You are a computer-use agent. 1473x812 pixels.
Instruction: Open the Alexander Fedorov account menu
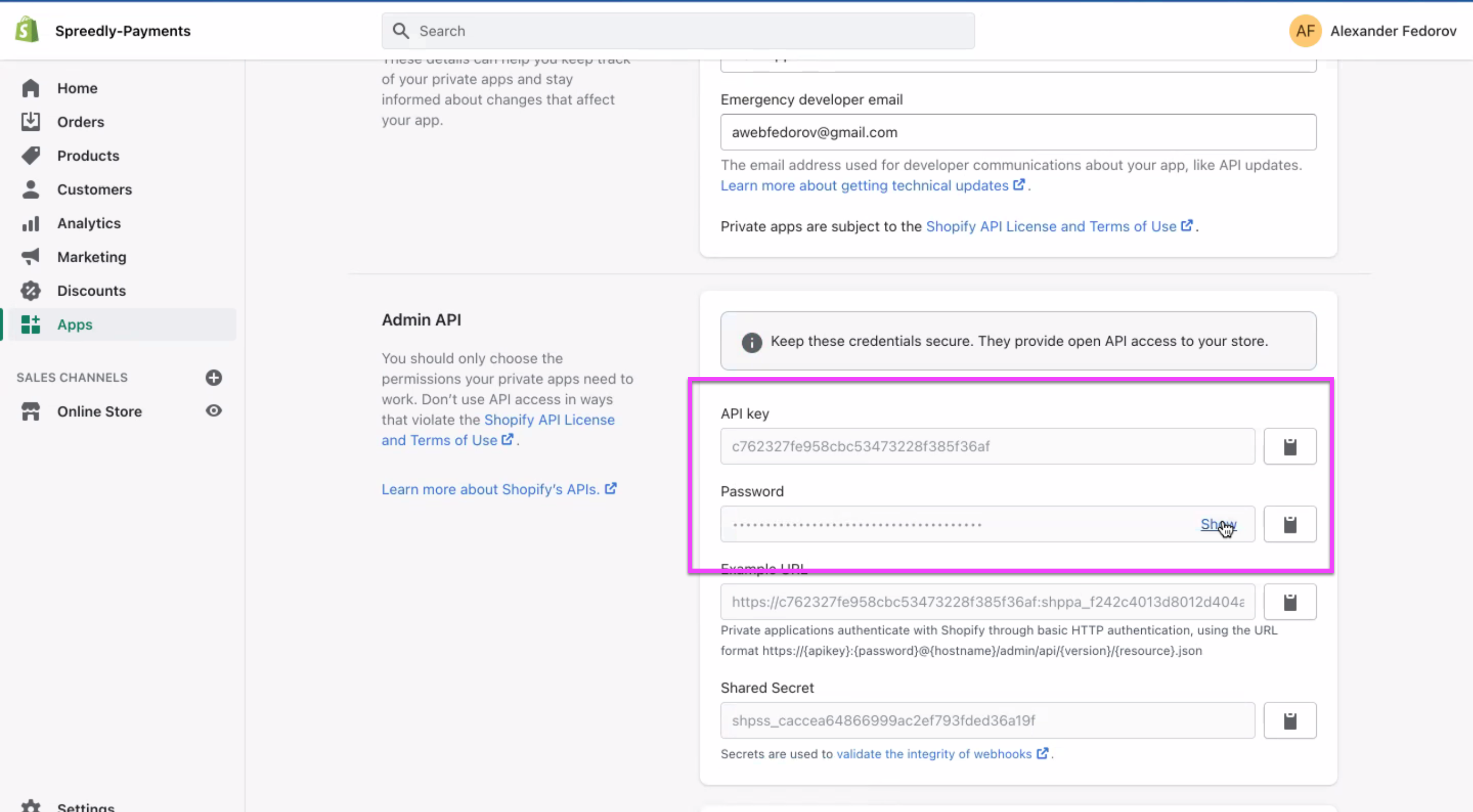tap(1392, 31)
